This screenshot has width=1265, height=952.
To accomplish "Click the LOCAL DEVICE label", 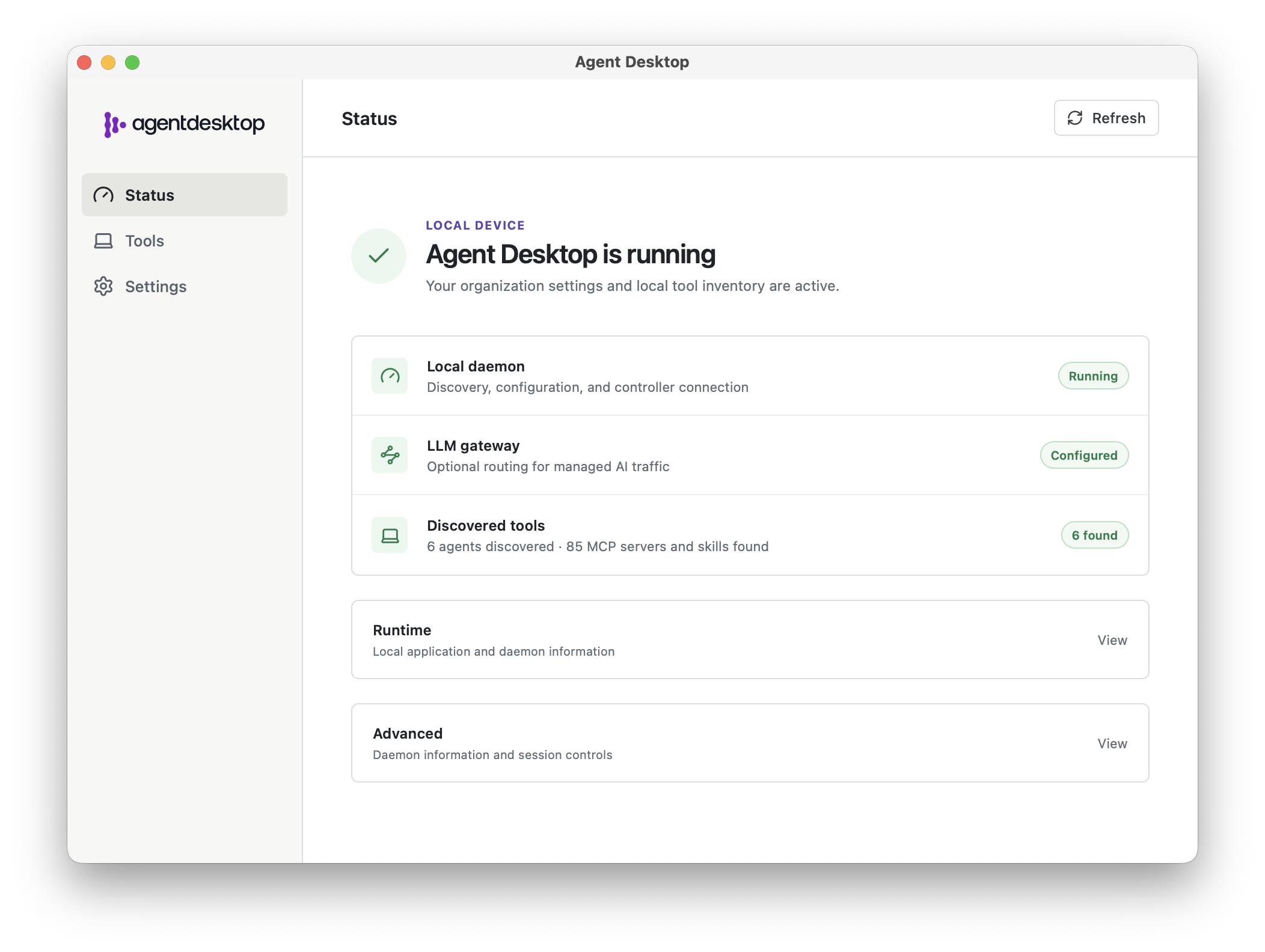I will pyautogui.click(x=475, y=225).
